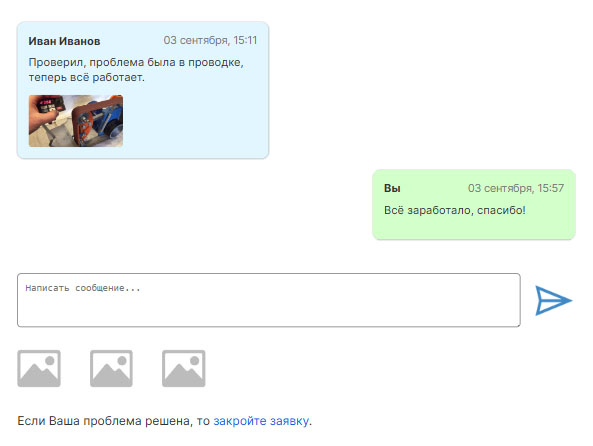This screenshot has width=593, height=446.
Task: Click the text "Если Ваша проблема решена"
Action: pos(106,421)
